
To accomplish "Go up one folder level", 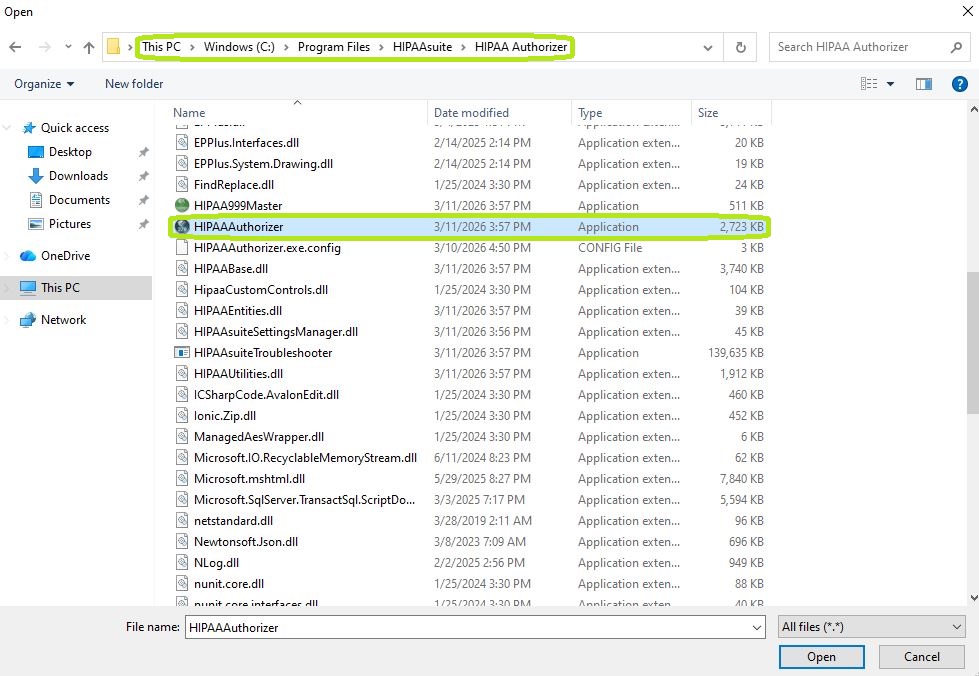I will click(x=89, y=47).
